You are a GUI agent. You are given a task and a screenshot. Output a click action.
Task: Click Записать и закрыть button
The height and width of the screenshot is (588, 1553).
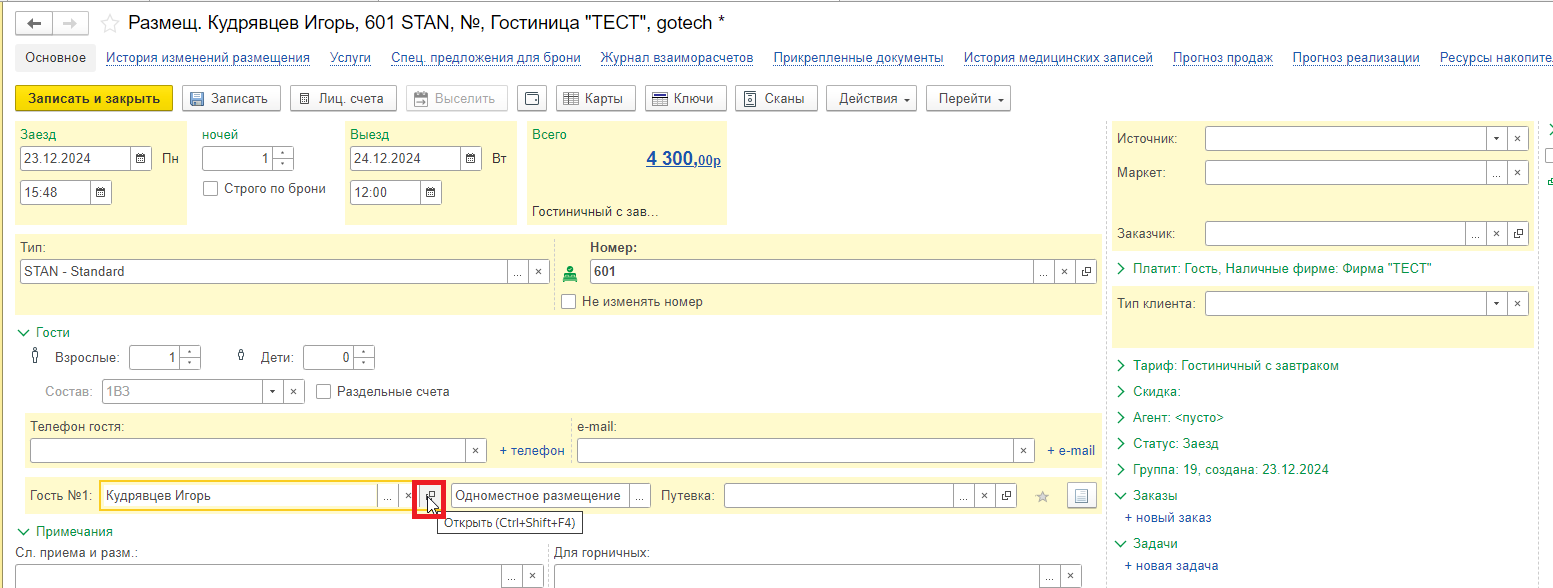[94, 98]
